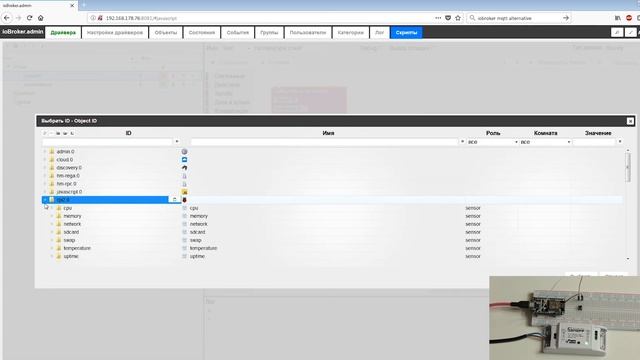The width and height of the screenshot is (640, 360).
Task: Open the Драйвера tab
Action: click(x=63, y=33)
